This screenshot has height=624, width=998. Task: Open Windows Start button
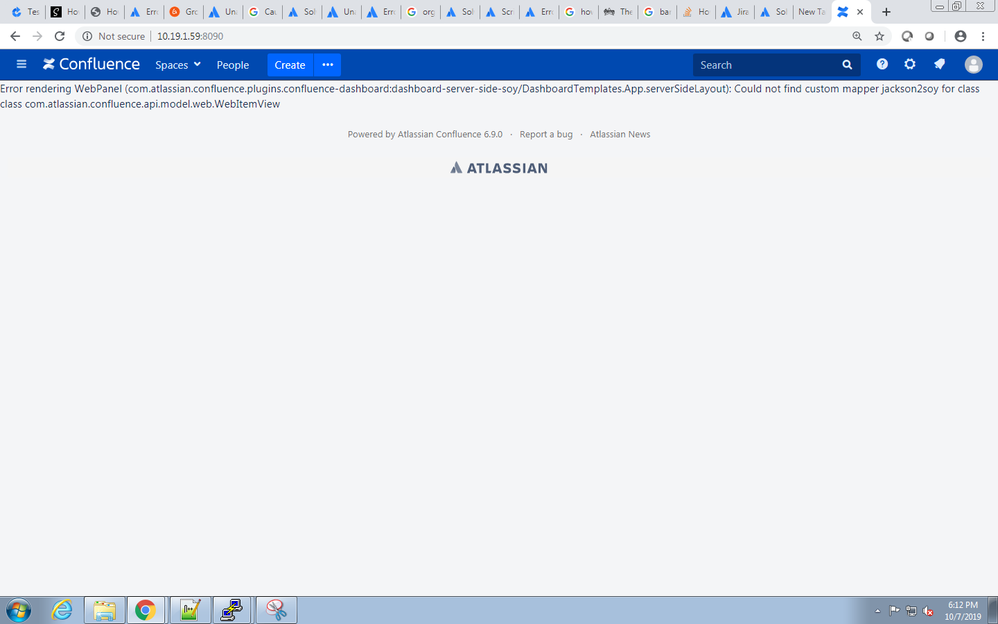pyautogui.click(x=18, y=610)
